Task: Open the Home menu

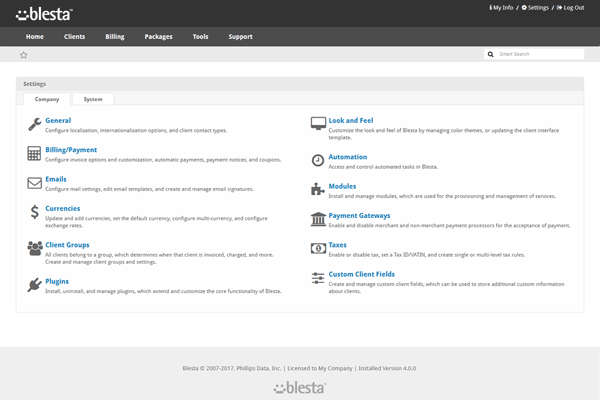Action: click(35, 37)
